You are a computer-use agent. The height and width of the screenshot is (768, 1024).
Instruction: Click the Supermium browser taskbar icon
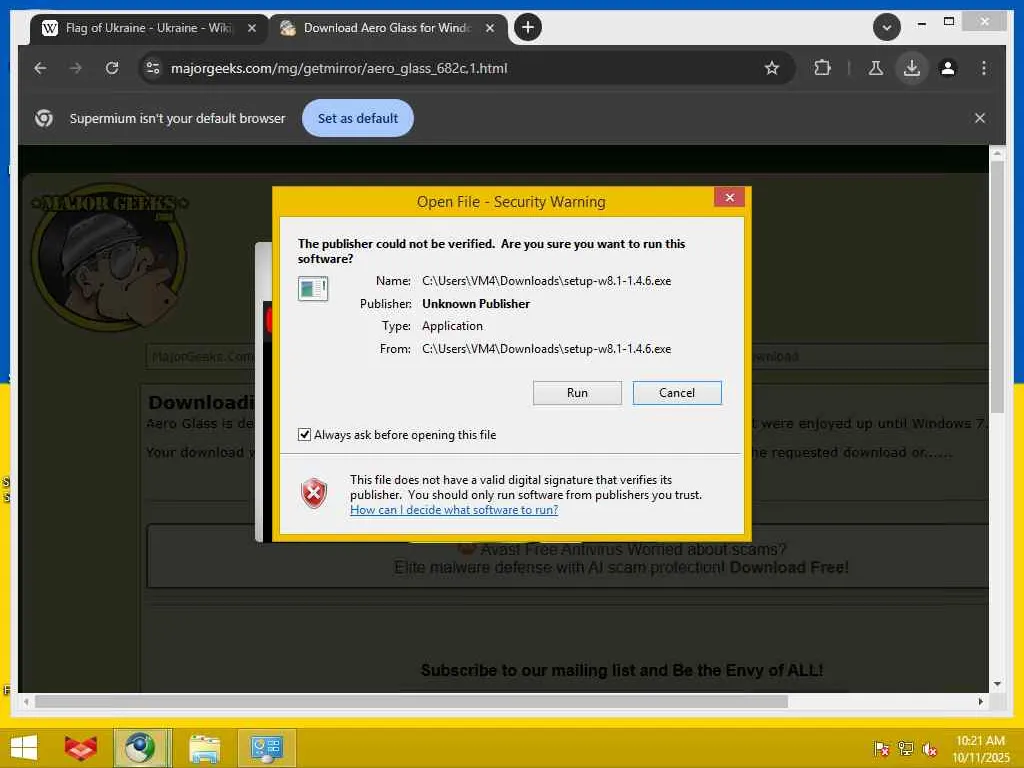[142, 748]
